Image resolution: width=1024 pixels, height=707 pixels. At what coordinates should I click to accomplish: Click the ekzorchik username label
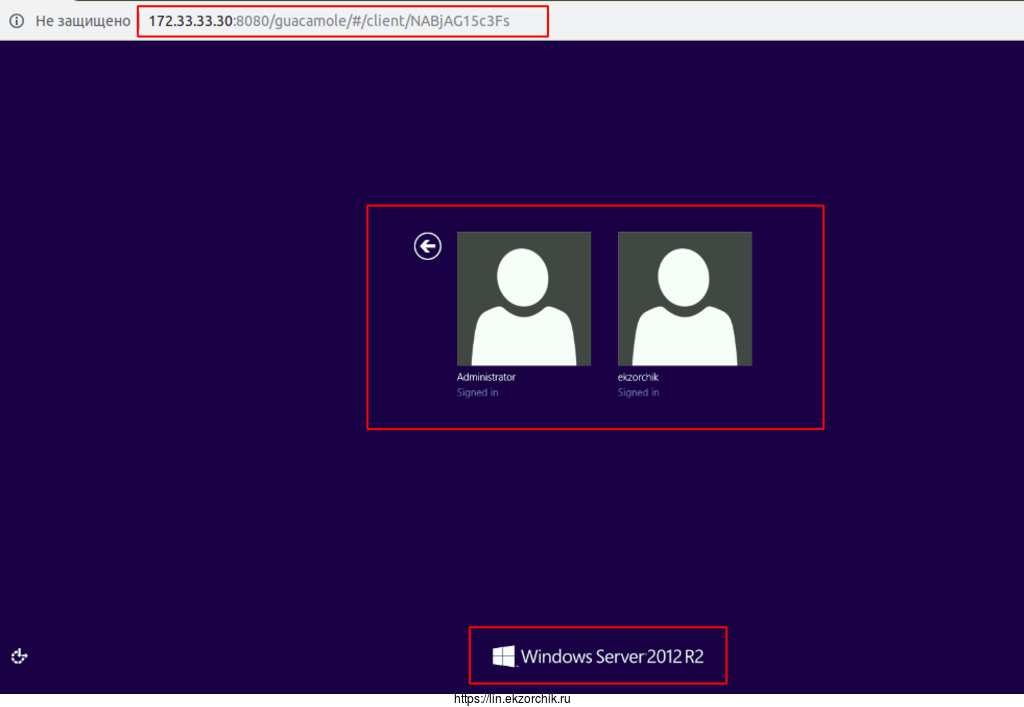[x=638, y=378]
